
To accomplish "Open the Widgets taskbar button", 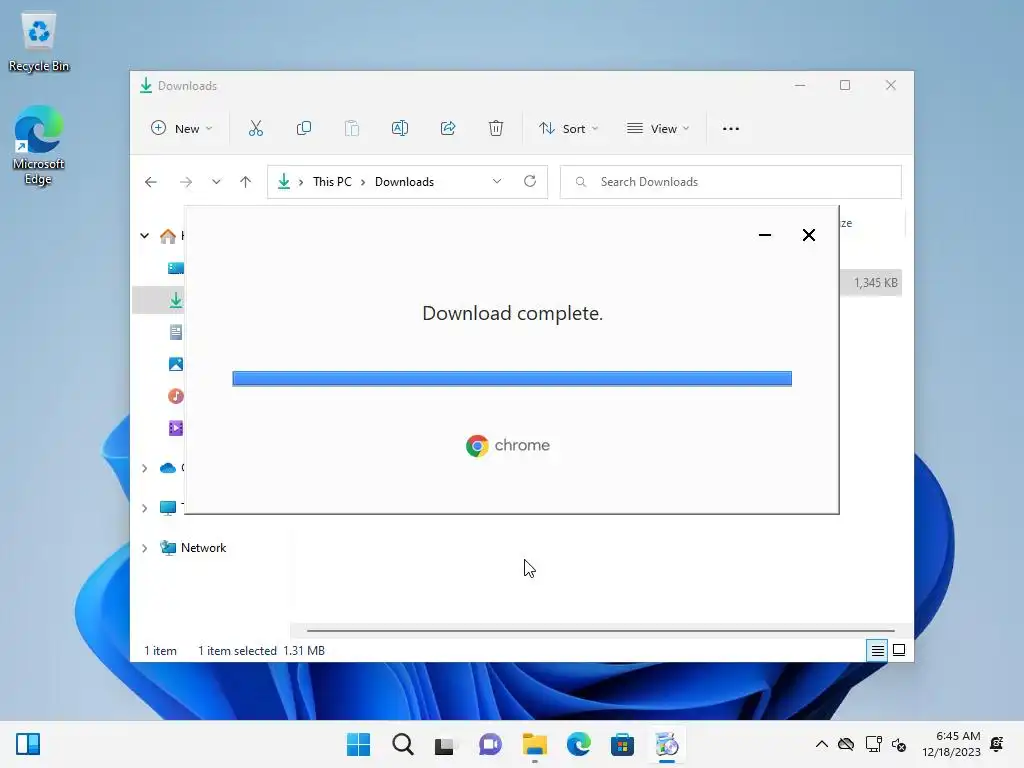I will tap(28, 744).
